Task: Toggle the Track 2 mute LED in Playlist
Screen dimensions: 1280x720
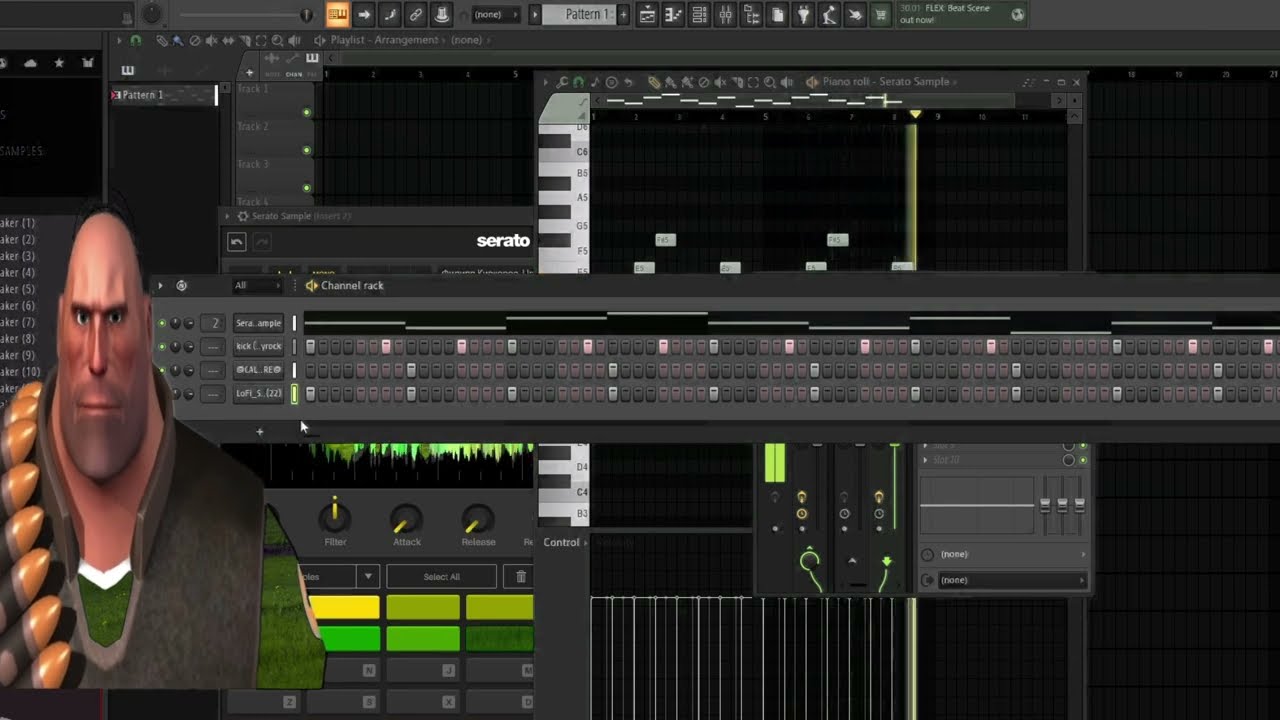Action: click(x=306, y=150)
